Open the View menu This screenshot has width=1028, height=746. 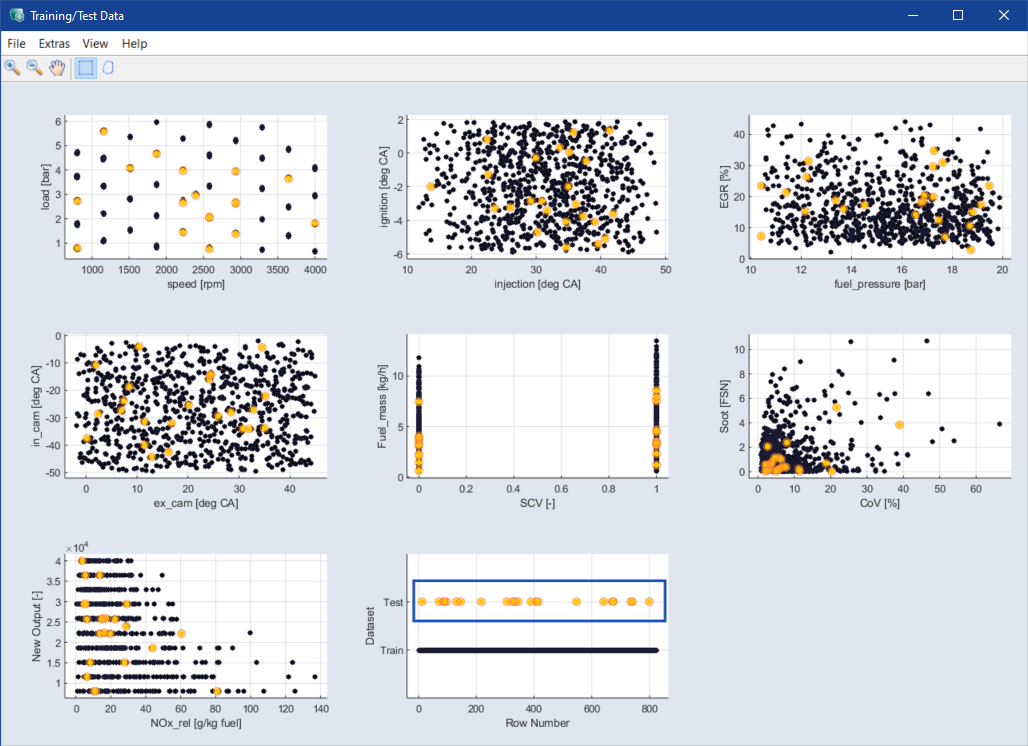tap(95, 43)
